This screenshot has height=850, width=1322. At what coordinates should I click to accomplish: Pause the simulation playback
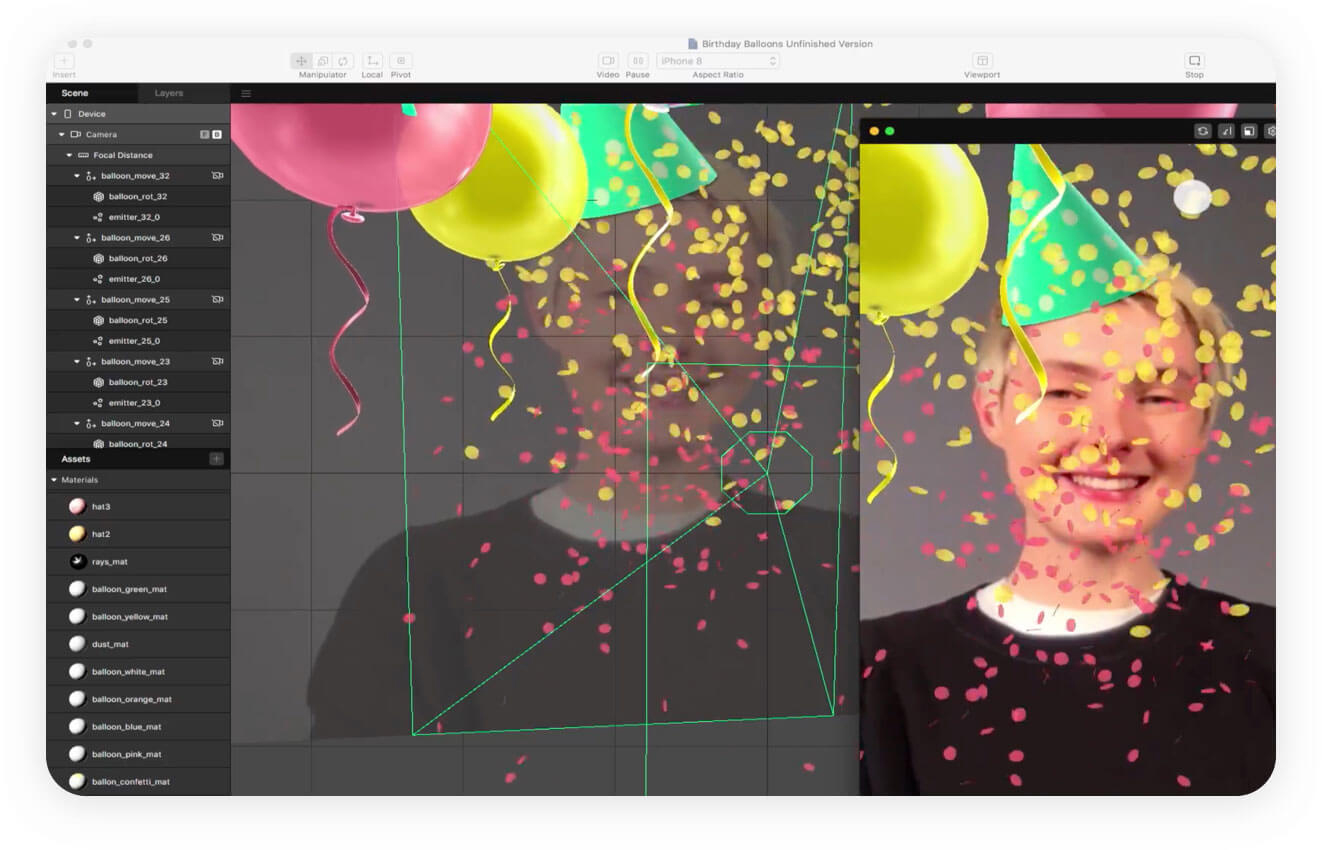[637, 60]
